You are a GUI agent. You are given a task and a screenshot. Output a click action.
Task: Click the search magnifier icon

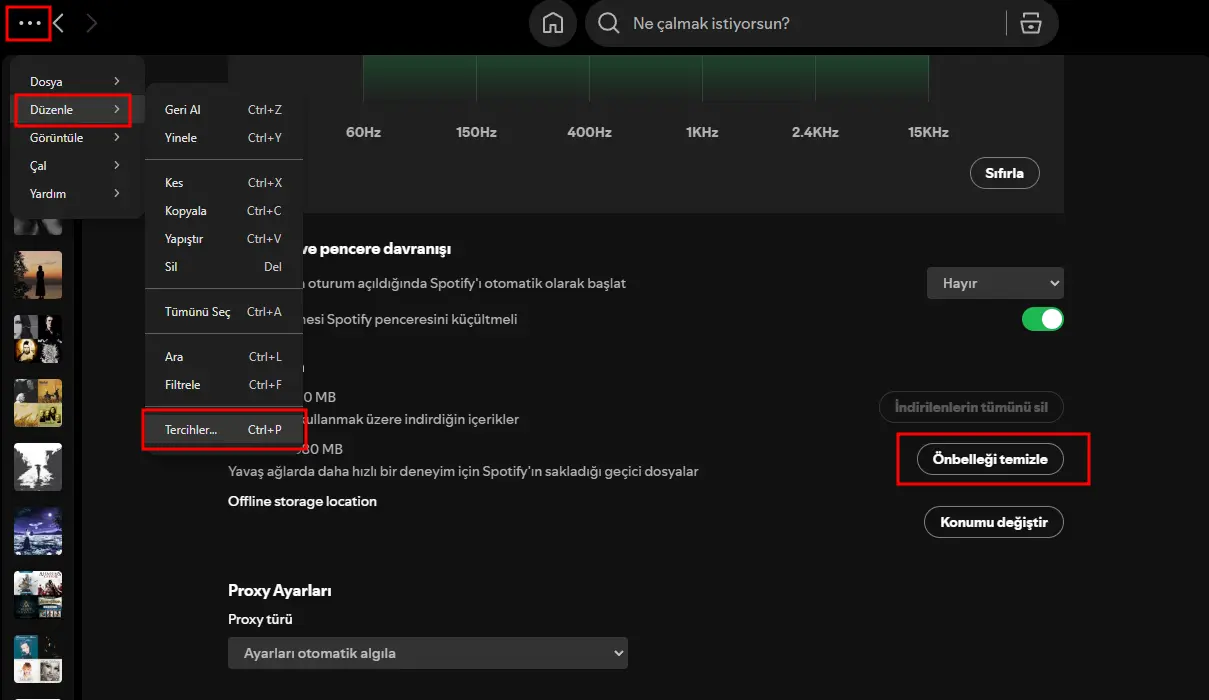609,23
